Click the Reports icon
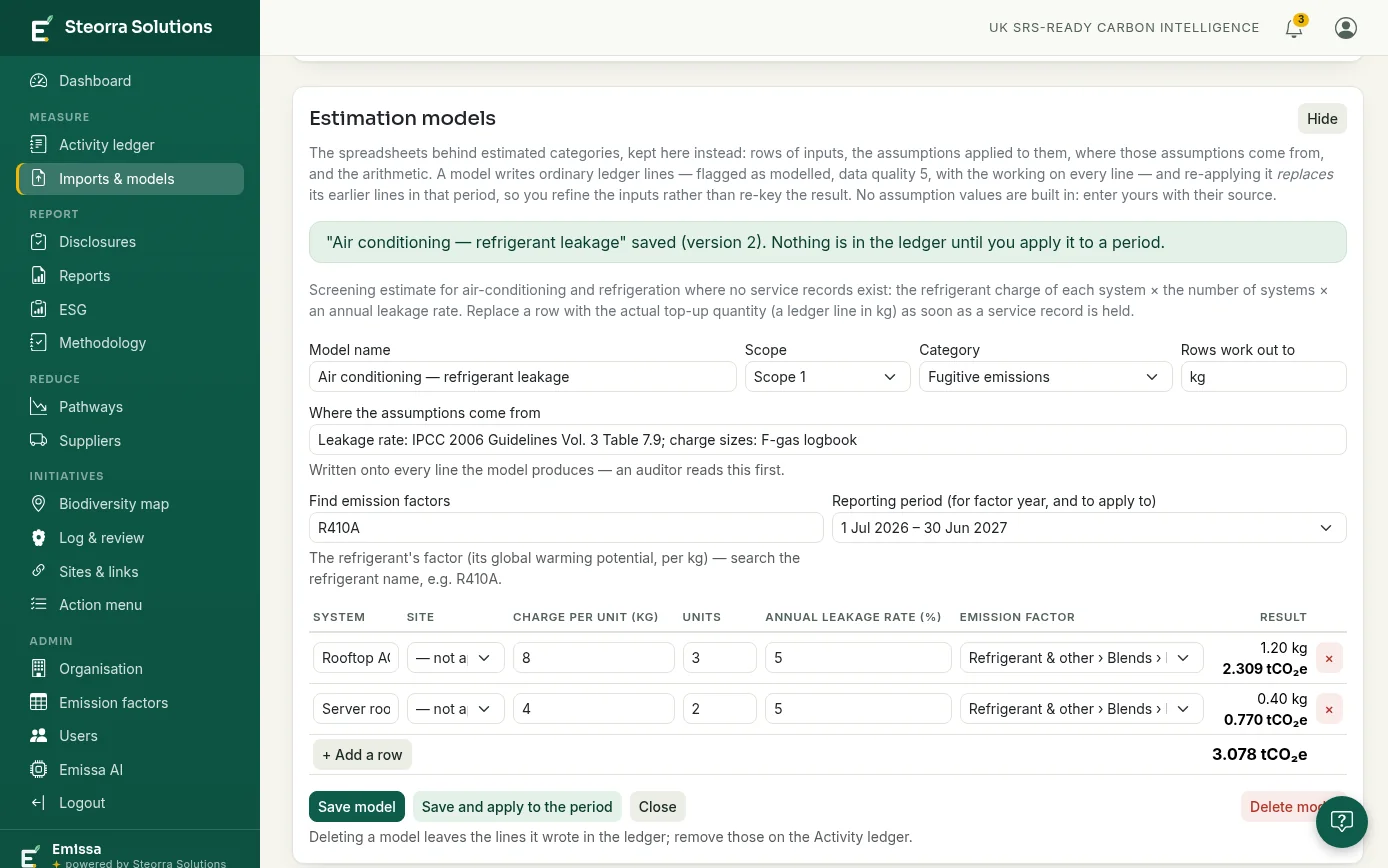 coord(39,276)
